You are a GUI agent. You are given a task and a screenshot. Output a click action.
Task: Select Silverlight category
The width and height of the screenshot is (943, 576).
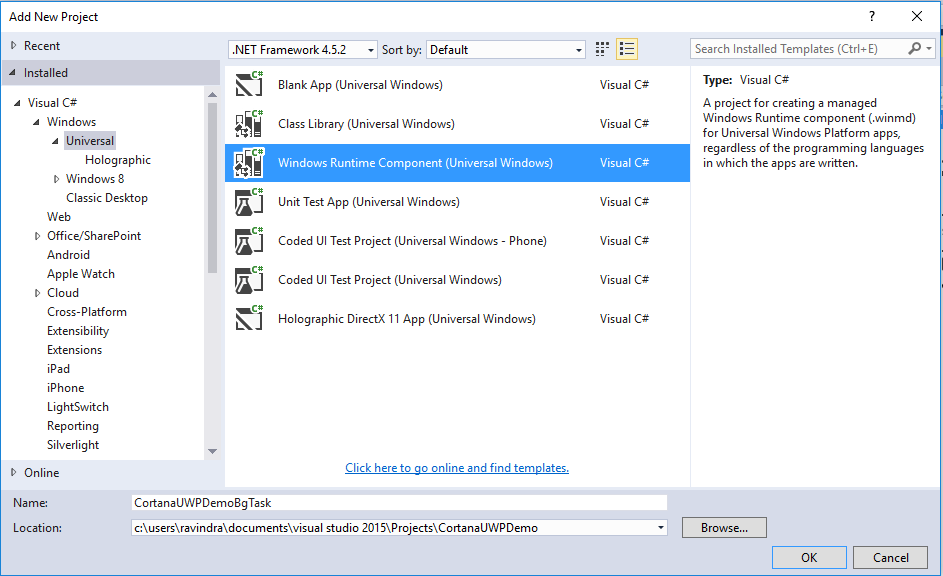[x=73, y=445]
